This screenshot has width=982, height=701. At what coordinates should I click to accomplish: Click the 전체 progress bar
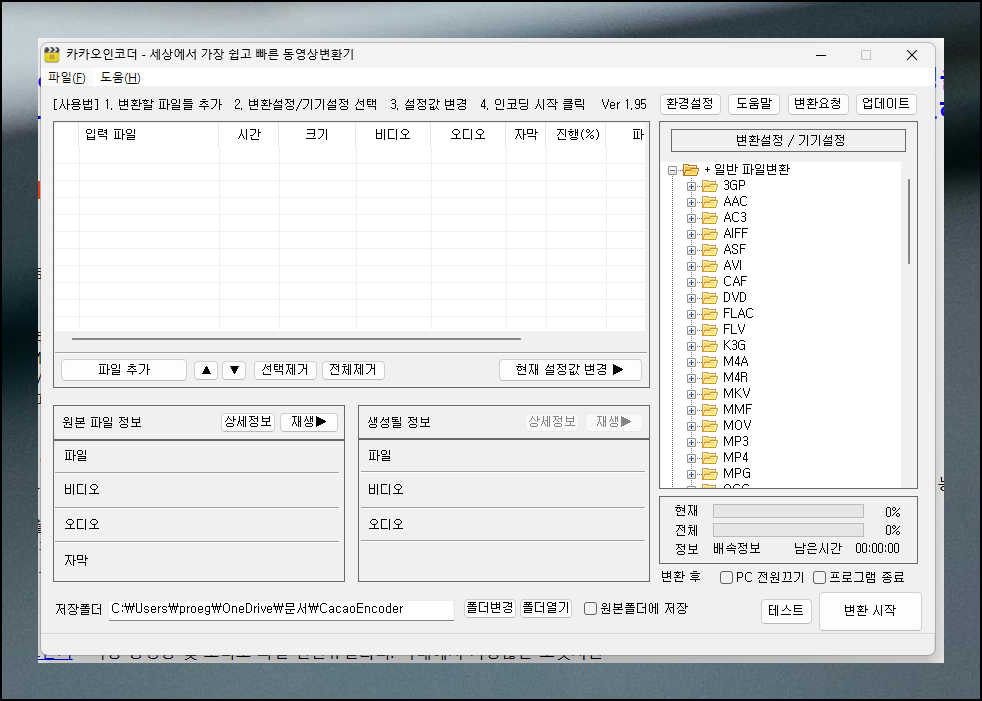point(788,530)
